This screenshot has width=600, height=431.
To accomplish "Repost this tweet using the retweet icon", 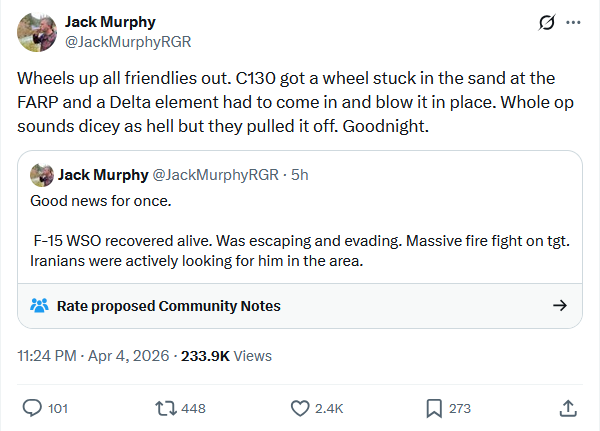I will pyautogui.click(x=164, y=408).
